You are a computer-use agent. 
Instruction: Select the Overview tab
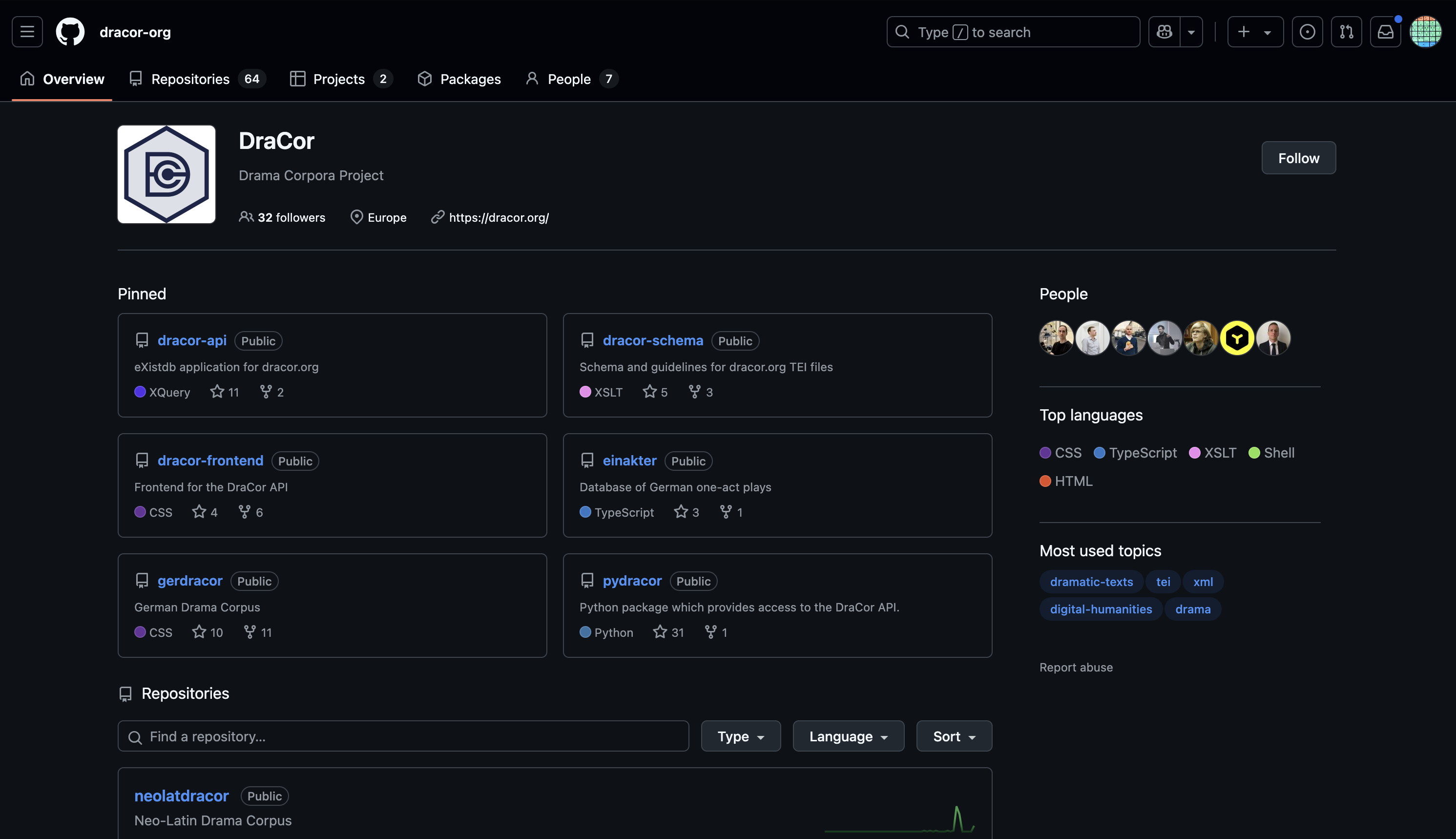(x=62, y=79)
